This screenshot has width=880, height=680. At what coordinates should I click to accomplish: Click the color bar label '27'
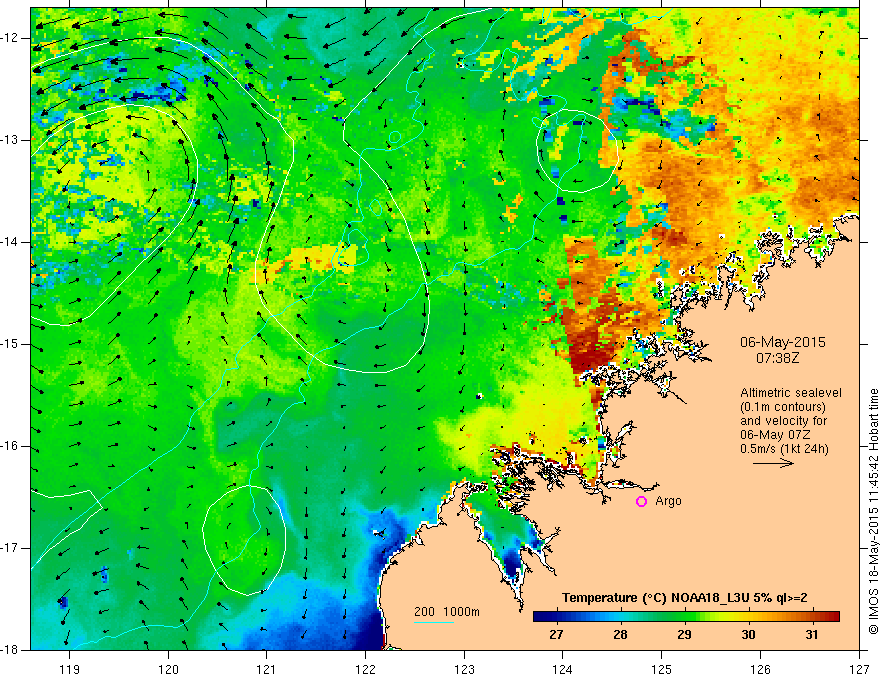(556, 635)
